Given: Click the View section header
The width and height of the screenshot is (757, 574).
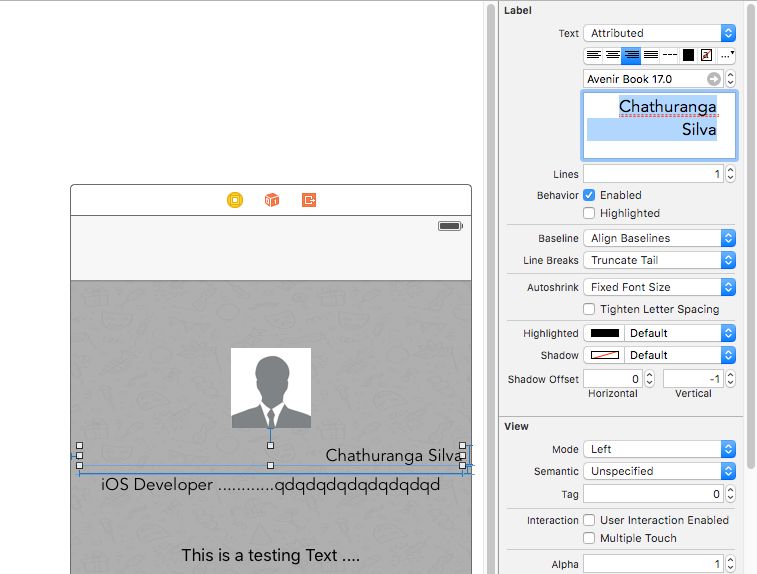Looking at the screenshot, I should [x=516, y=426].
